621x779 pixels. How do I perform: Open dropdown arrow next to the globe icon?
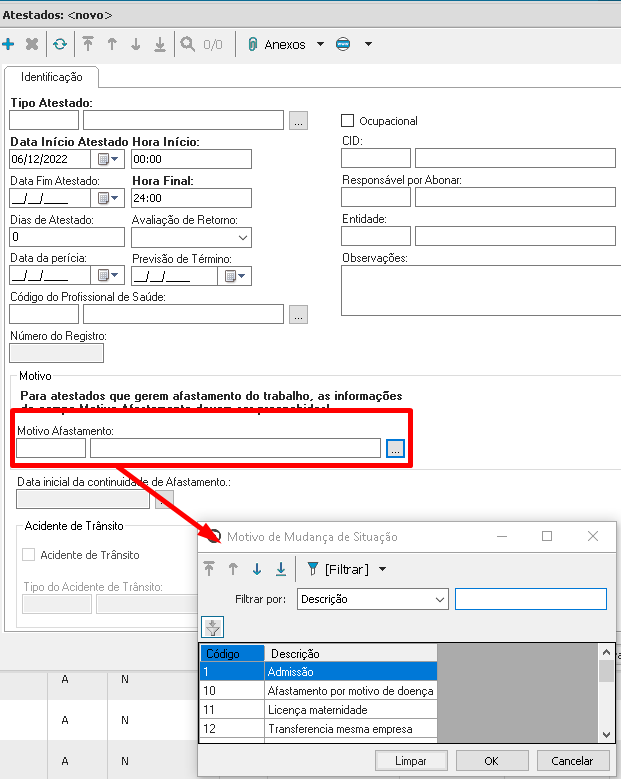click(x=368, y=44)
